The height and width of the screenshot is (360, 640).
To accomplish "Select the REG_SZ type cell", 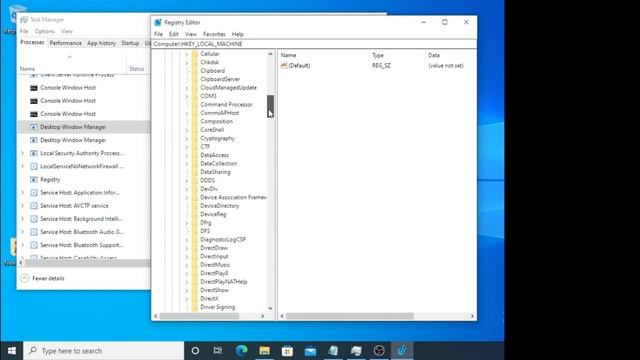I will coord(381,66).
